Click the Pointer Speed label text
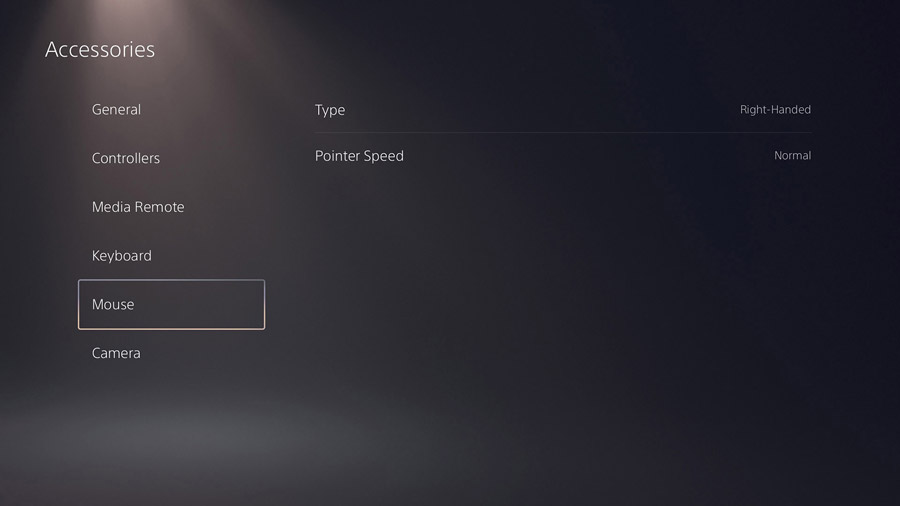The image size is (900, 506). coord(359,156)
